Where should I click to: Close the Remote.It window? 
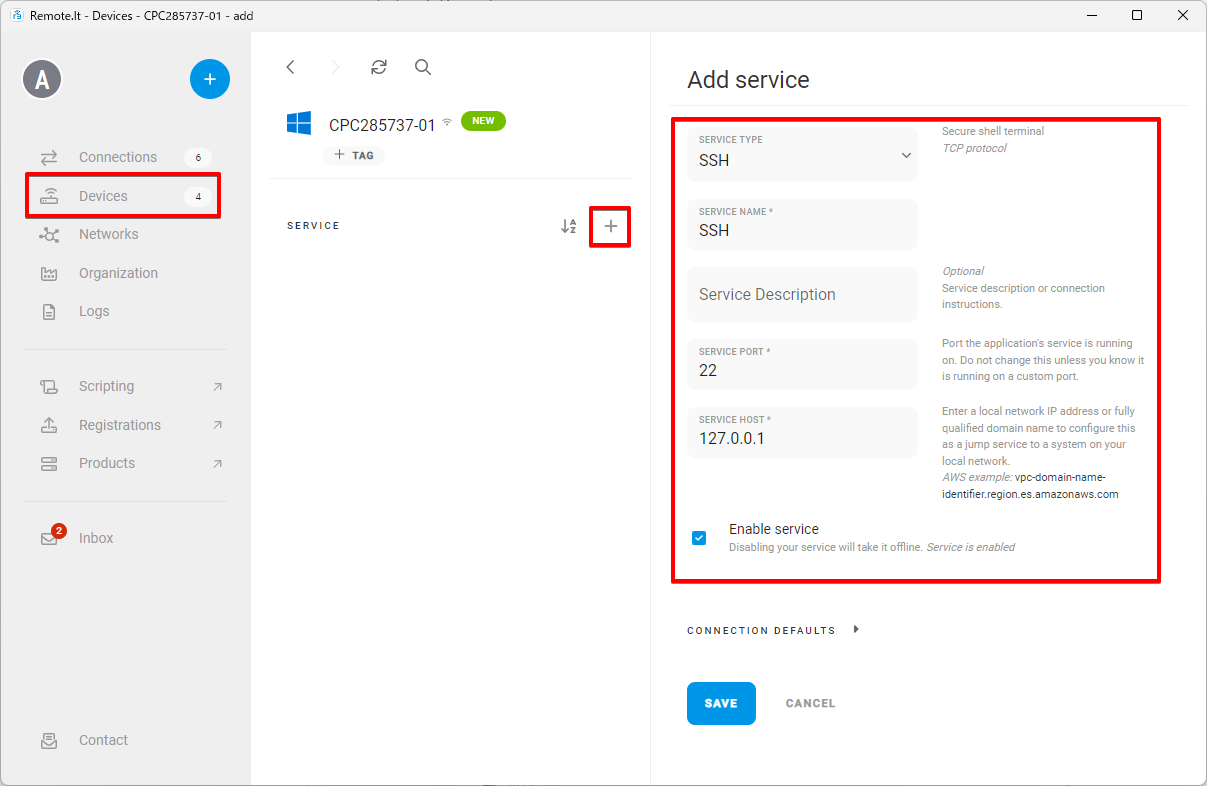coord(1183,15)
